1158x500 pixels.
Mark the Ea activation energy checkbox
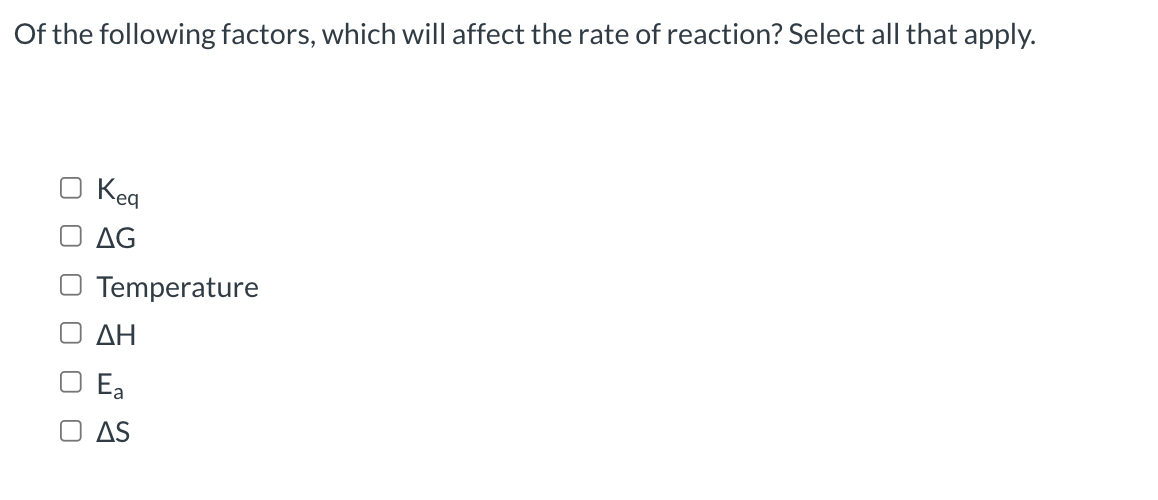[x=70, y=382]
